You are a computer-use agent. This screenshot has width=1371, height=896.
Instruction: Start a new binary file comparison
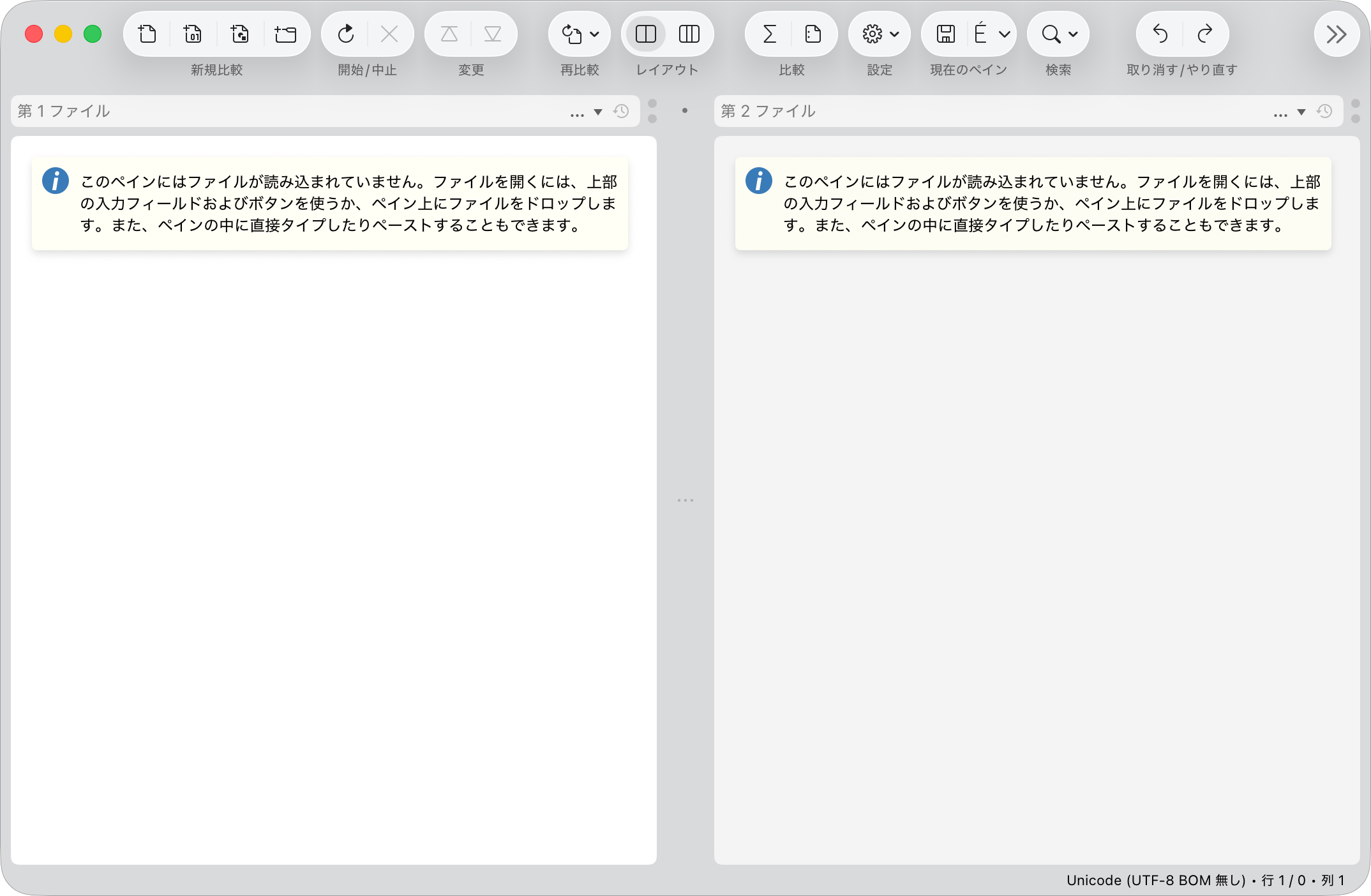193,34
